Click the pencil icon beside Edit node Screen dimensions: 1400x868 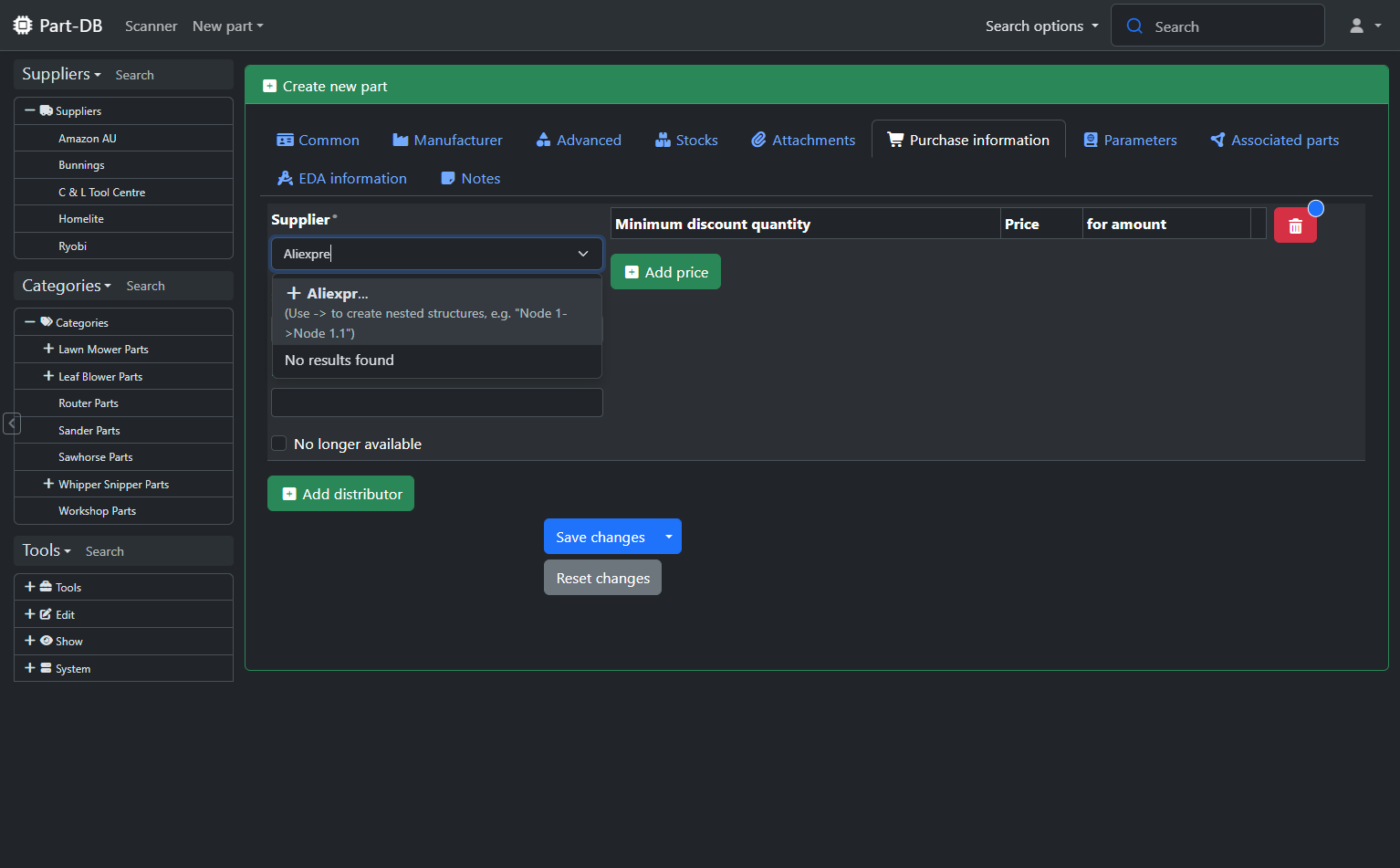[x=46, y=614]
